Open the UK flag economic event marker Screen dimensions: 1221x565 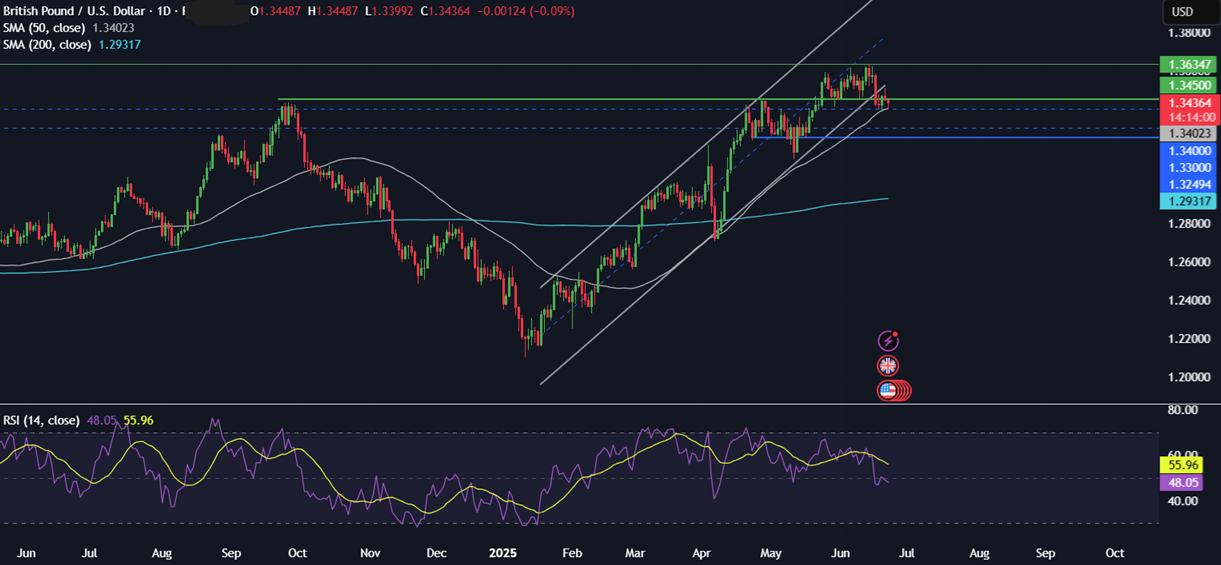(887, 366)
